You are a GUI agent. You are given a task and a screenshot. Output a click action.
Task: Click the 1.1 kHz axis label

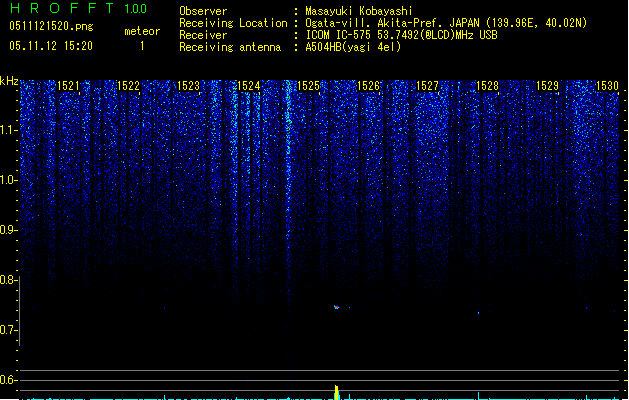click(x=8, y=130)
